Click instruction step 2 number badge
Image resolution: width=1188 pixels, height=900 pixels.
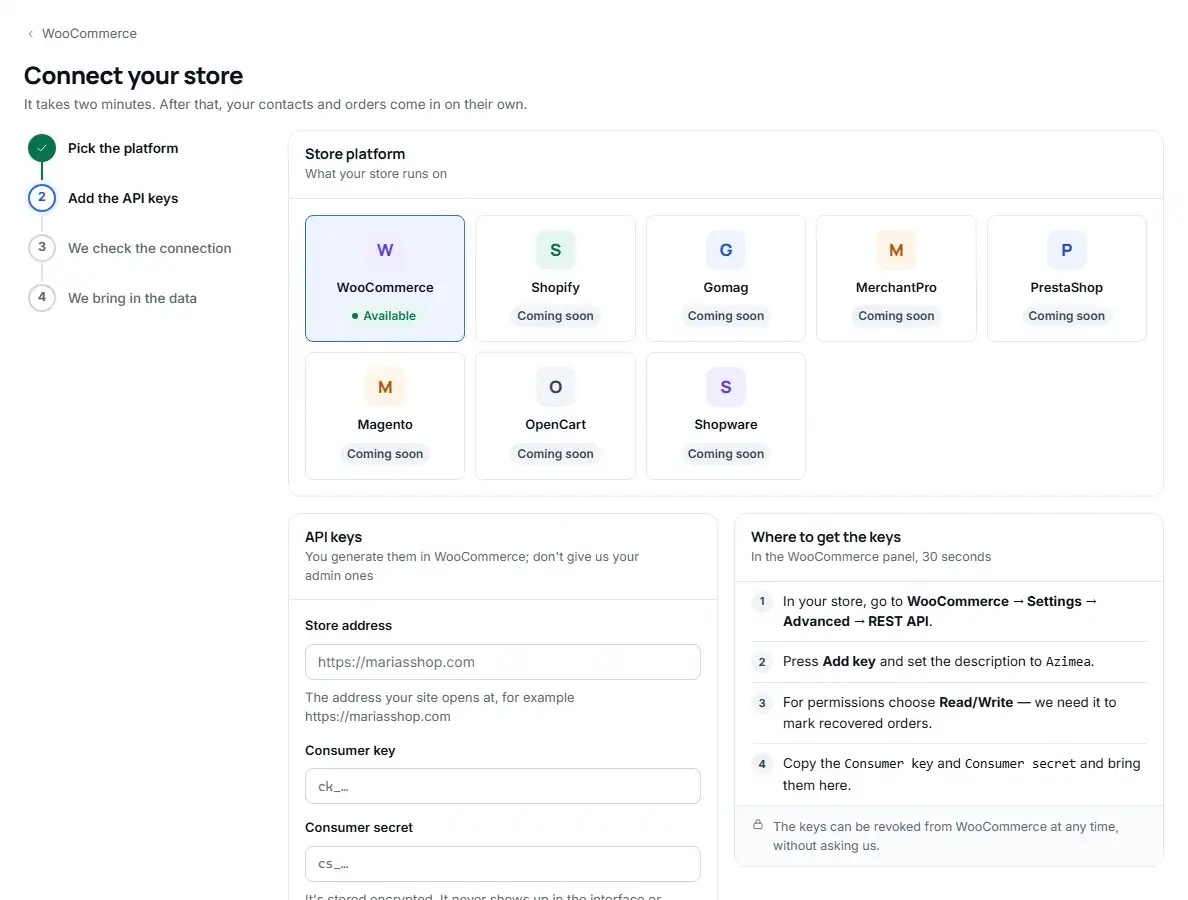point(761,662)
